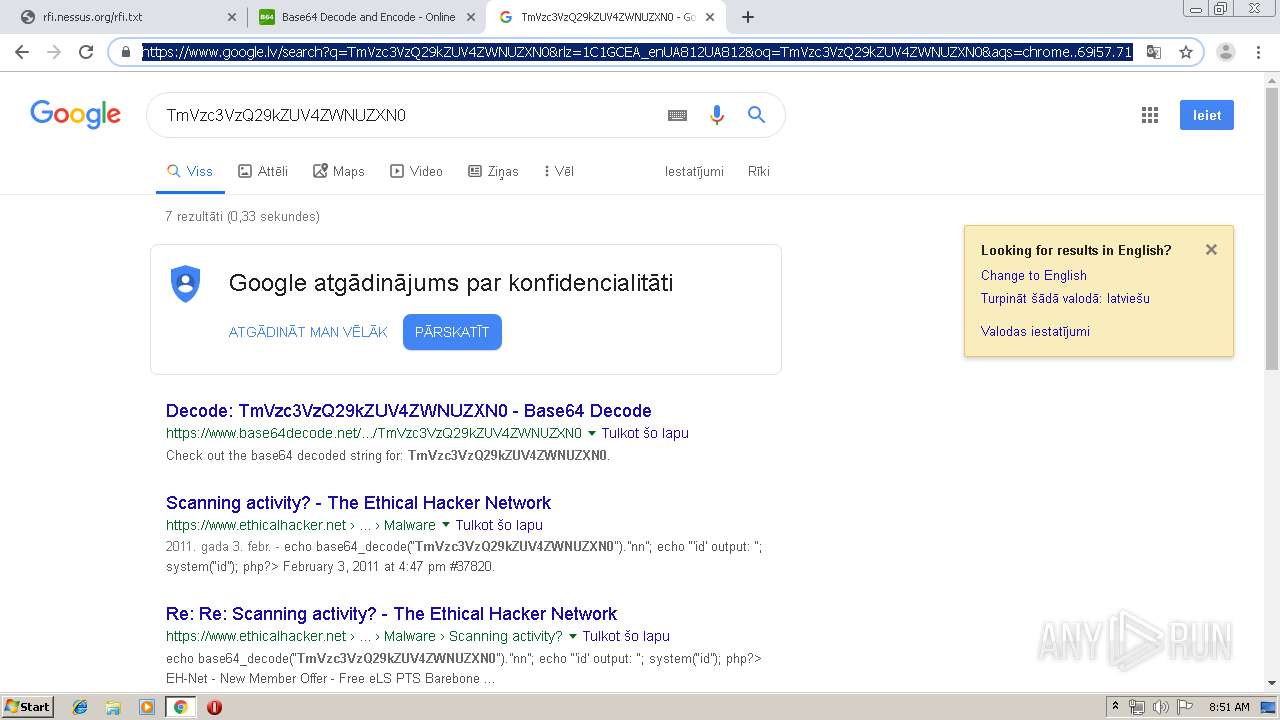1280x720 pixels.
Task: Expand arrow beside the Scanning activity? breadcrumb URL
Action: [x=573, y=636]
